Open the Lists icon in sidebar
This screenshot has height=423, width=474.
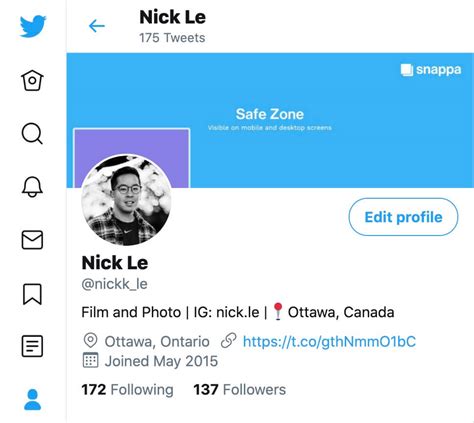click(x=32, y=346)
